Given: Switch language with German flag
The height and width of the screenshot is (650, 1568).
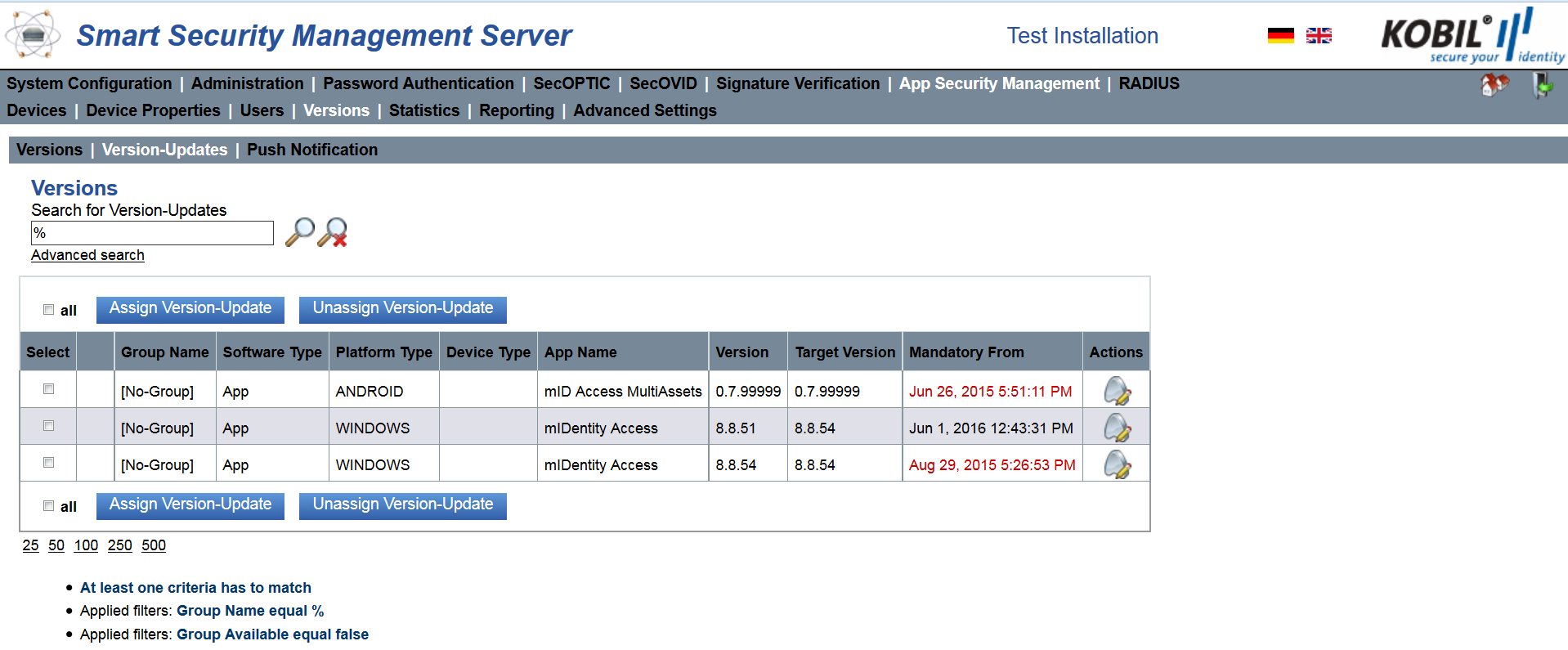Looking at the screenshot, I should (x=1281, y=35).
